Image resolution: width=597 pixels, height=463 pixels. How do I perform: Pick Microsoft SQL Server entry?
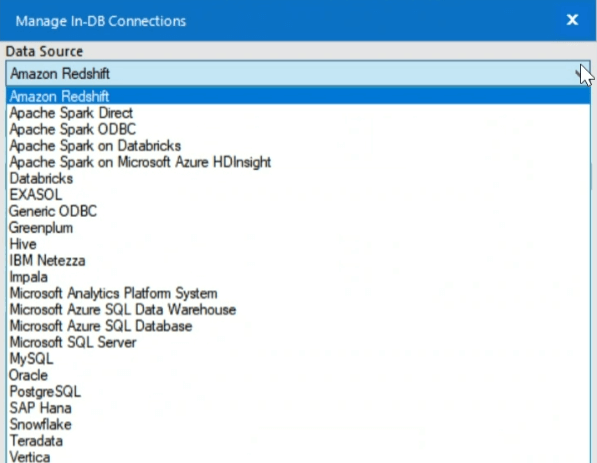[298, 342]
